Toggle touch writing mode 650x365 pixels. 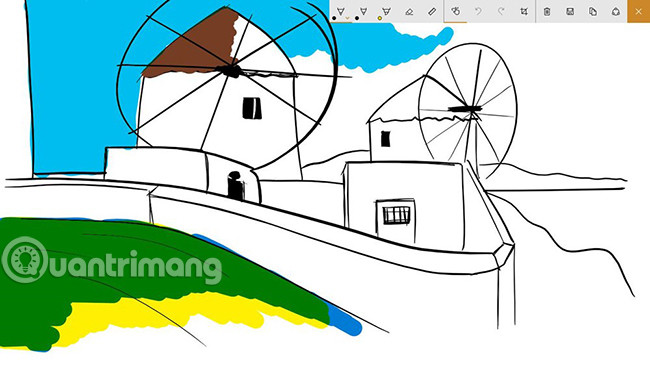[x=456, y=11]
